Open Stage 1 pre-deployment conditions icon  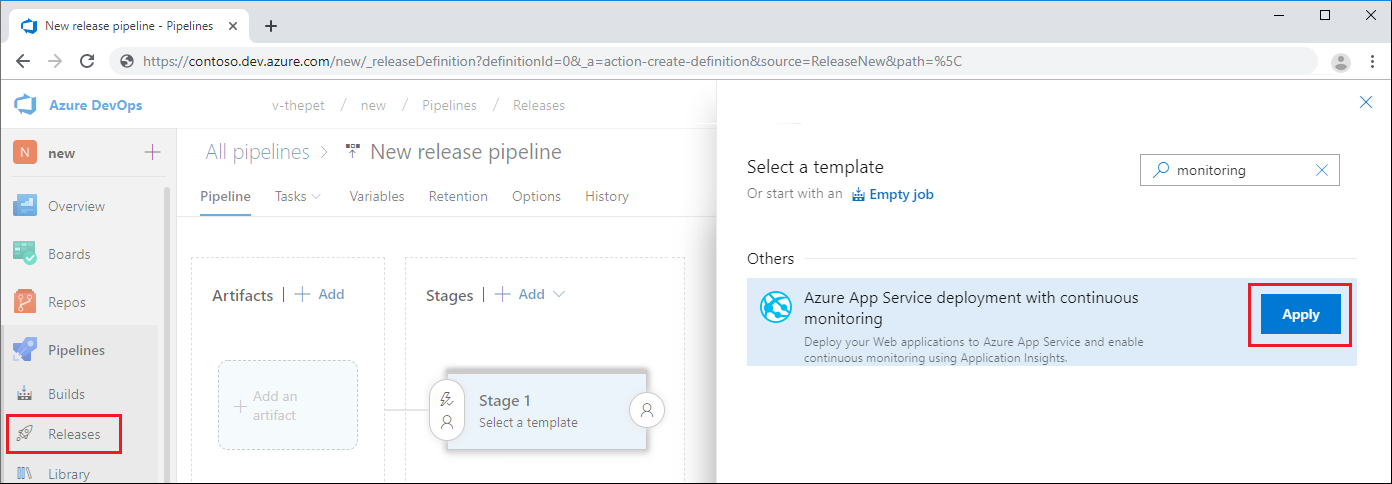[447, 409]
